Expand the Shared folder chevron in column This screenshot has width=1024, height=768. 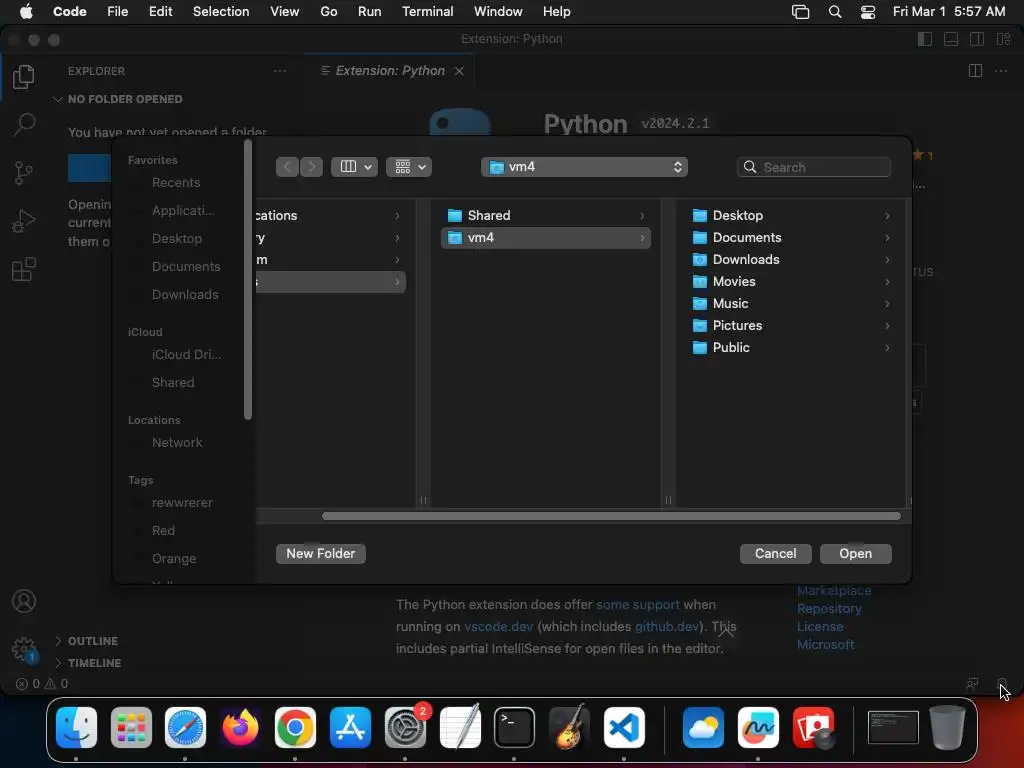642,216
